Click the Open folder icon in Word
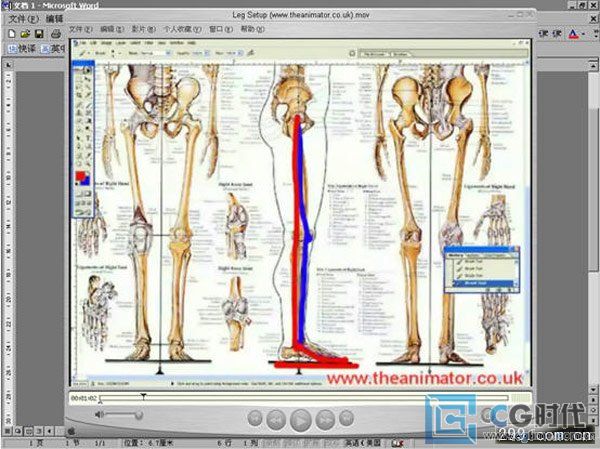This screenshot has height=449, width=600. (25, 34)
